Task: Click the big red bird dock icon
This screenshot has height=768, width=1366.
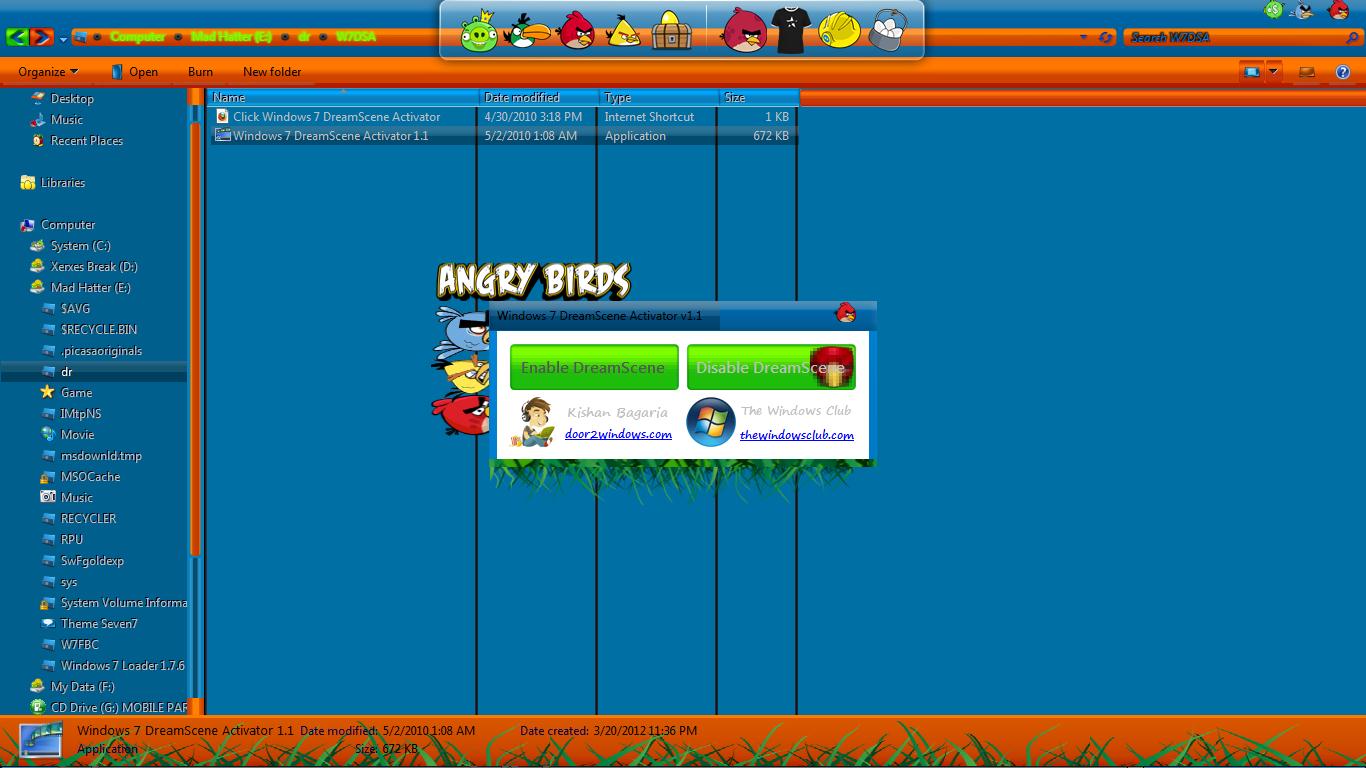Action: pos(745,31)
